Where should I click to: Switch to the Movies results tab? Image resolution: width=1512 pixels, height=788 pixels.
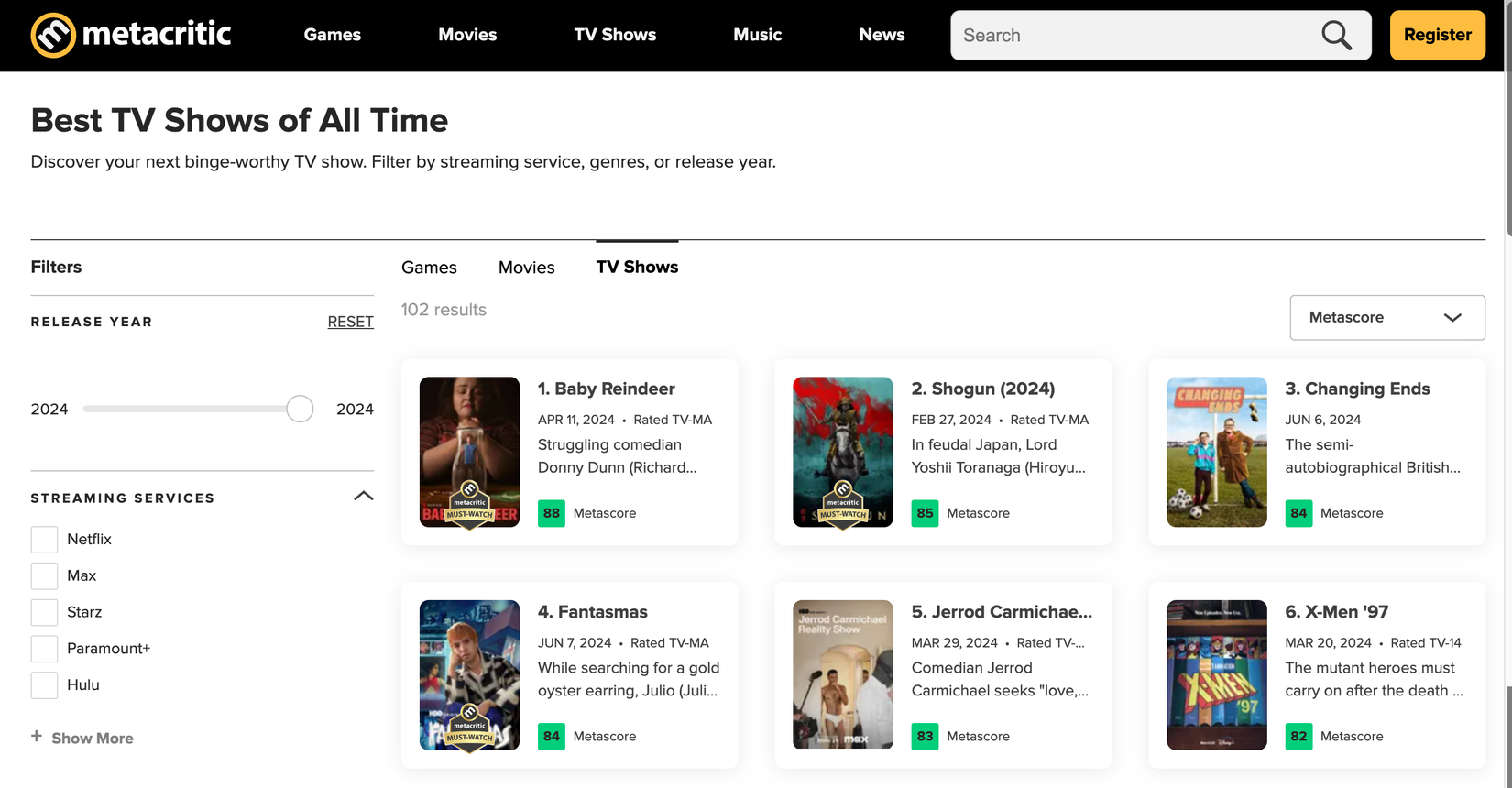(527, 268)
